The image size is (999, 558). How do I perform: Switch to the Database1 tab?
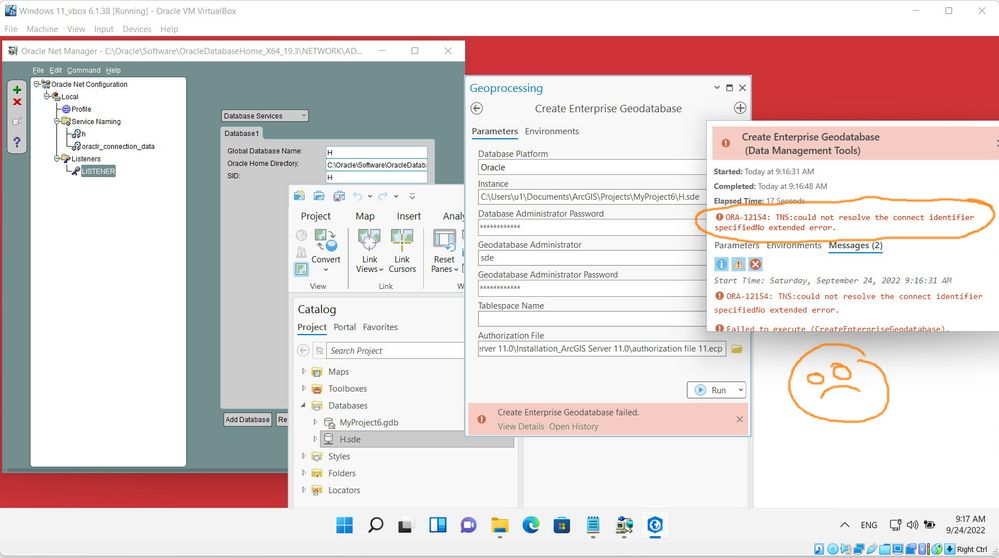point(241,133)
